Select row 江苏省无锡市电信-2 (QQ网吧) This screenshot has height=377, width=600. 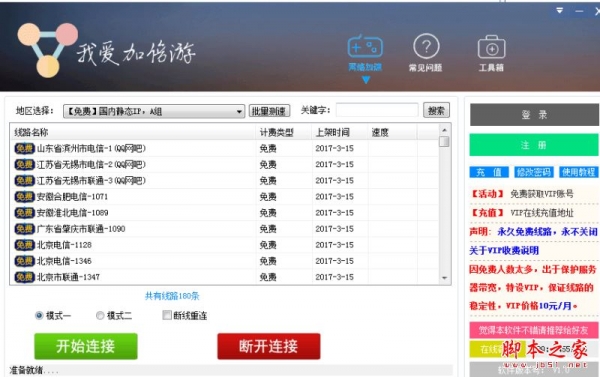[x=224, y=165]
